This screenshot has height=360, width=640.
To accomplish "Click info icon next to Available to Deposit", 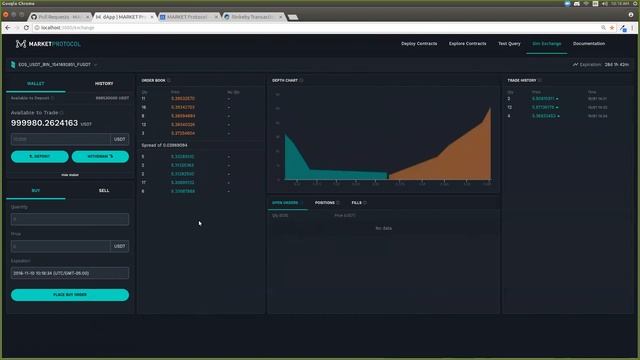I will pos(53,98).
